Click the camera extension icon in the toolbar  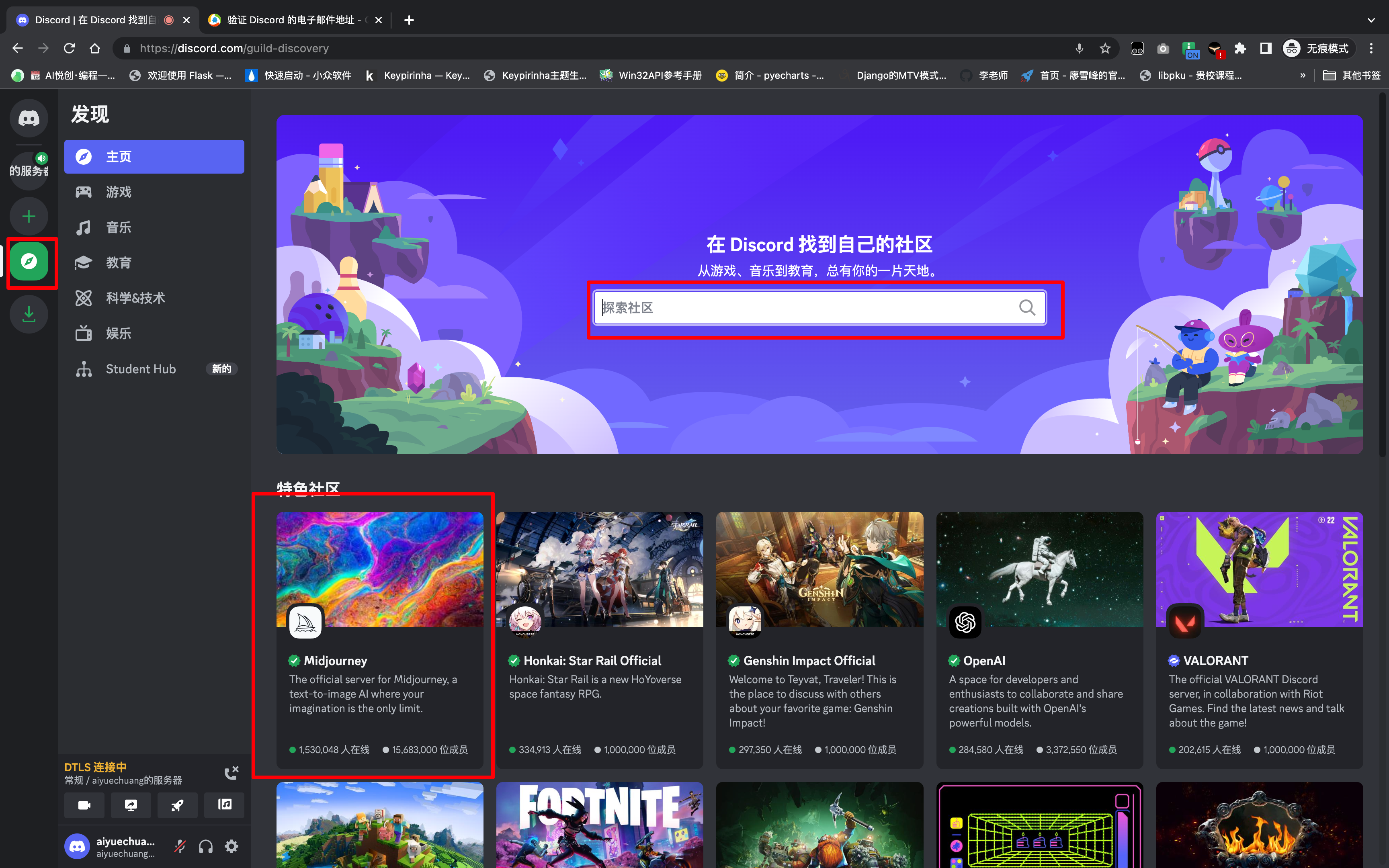point(1163,48)
